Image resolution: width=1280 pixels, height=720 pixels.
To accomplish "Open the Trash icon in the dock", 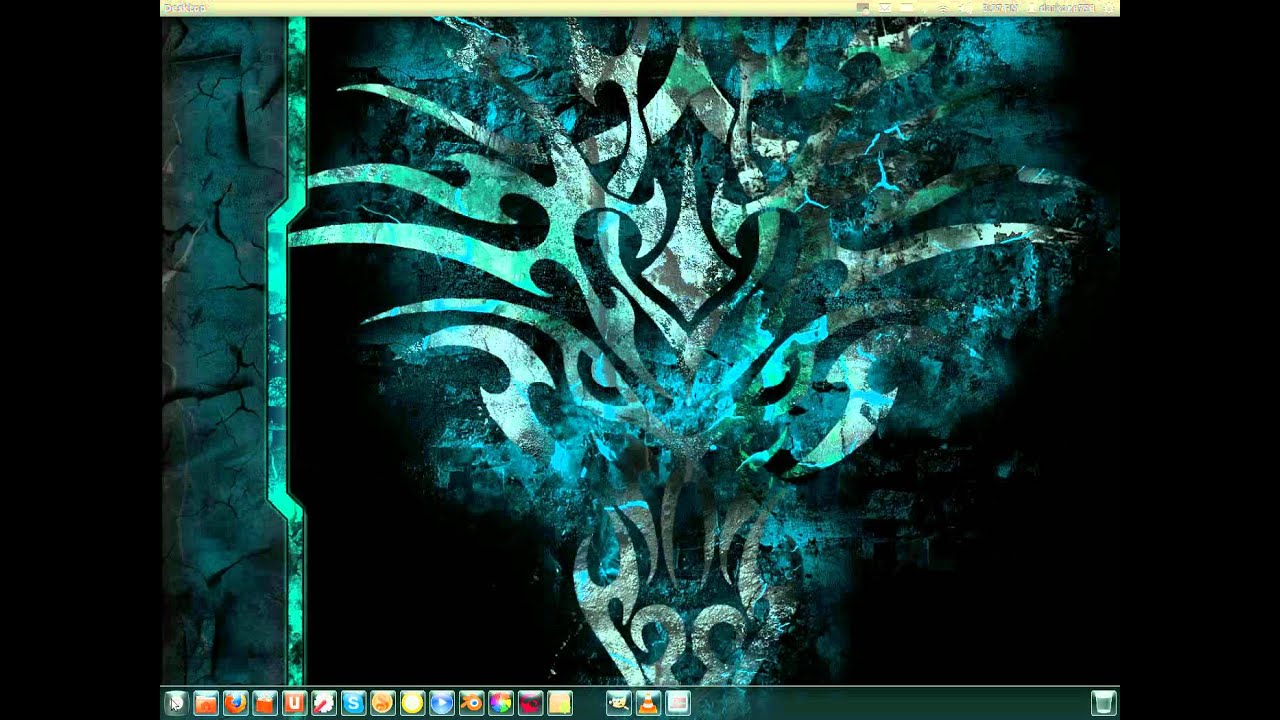I will pyautogui.click(x=1103, y=703).
